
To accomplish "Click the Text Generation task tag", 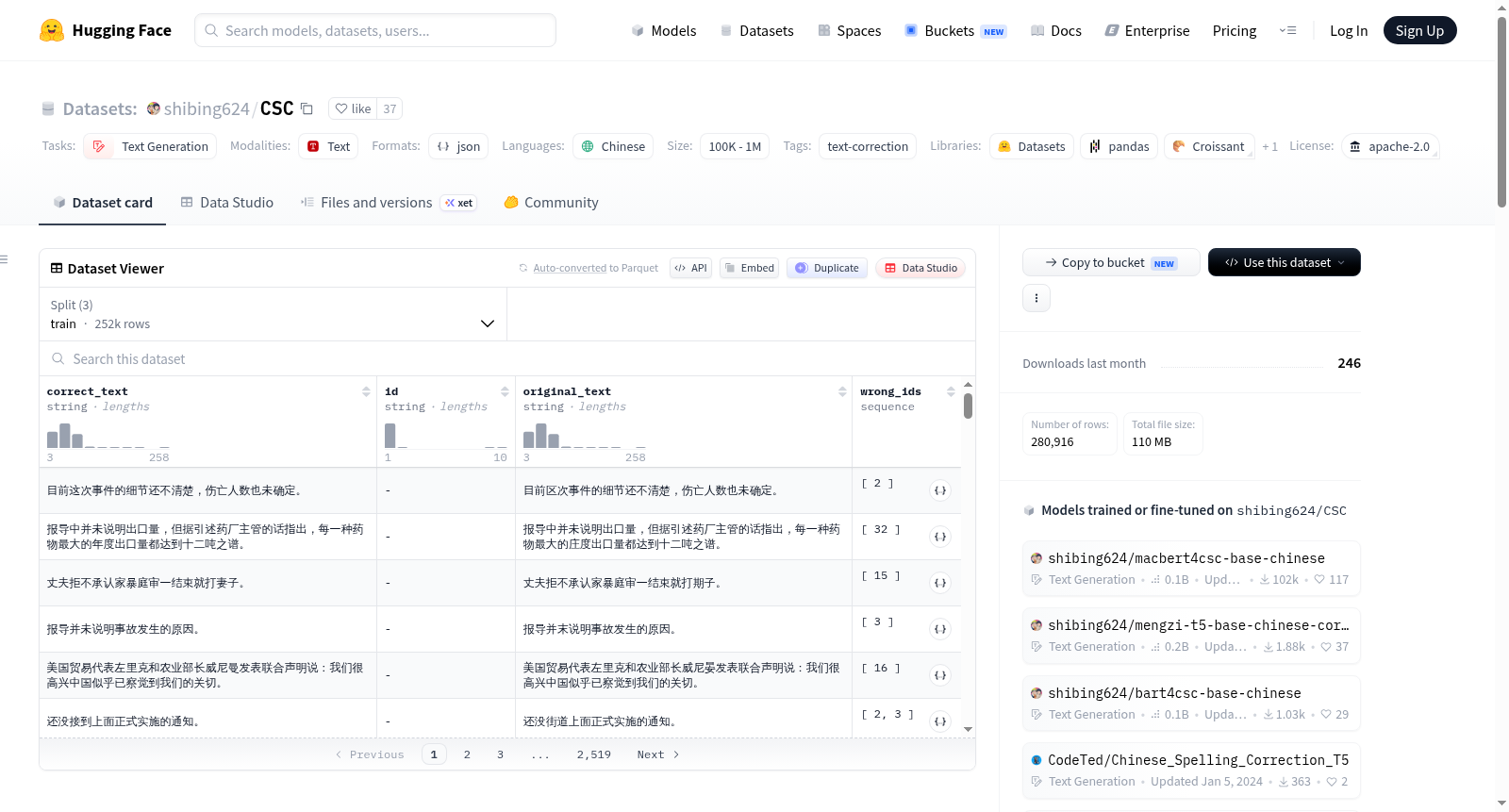I will [150, 146].
